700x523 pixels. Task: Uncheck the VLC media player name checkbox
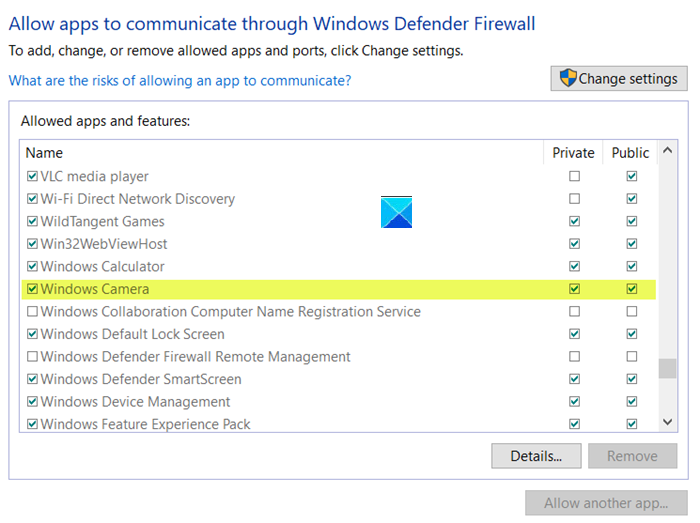[33, 177]
